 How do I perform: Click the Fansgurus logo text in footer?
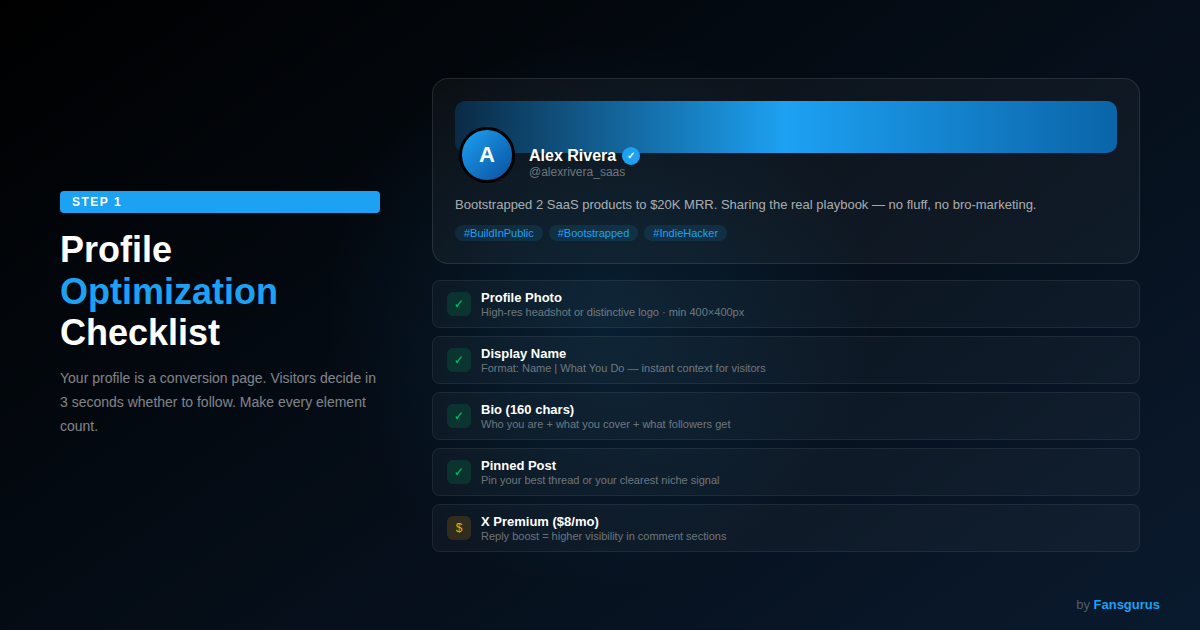coord(1126,604)
